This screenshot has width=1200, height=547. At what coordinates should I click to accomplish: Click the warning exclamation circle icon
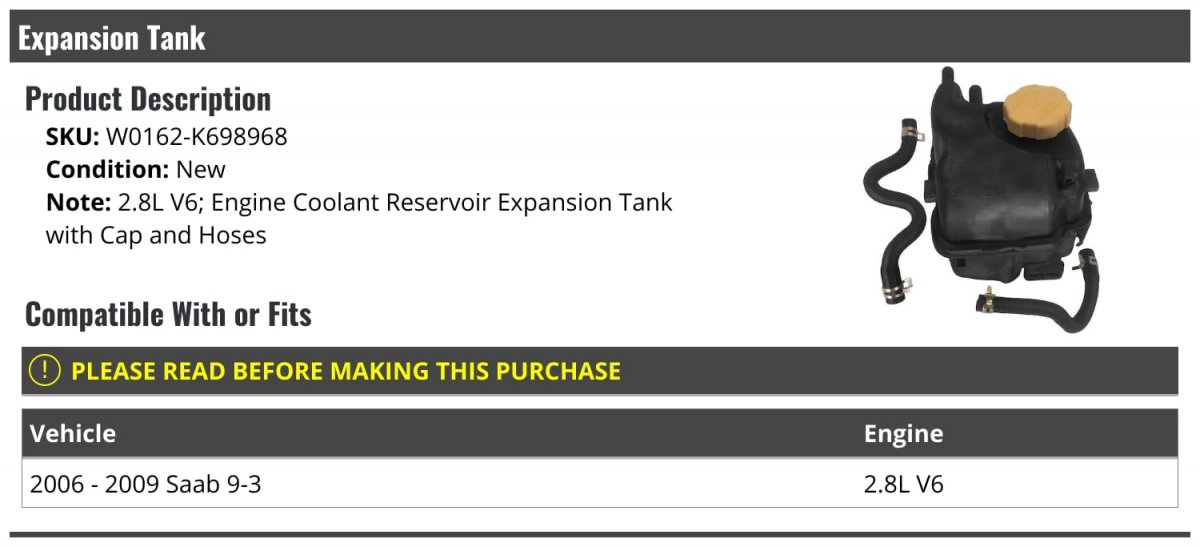45,370
